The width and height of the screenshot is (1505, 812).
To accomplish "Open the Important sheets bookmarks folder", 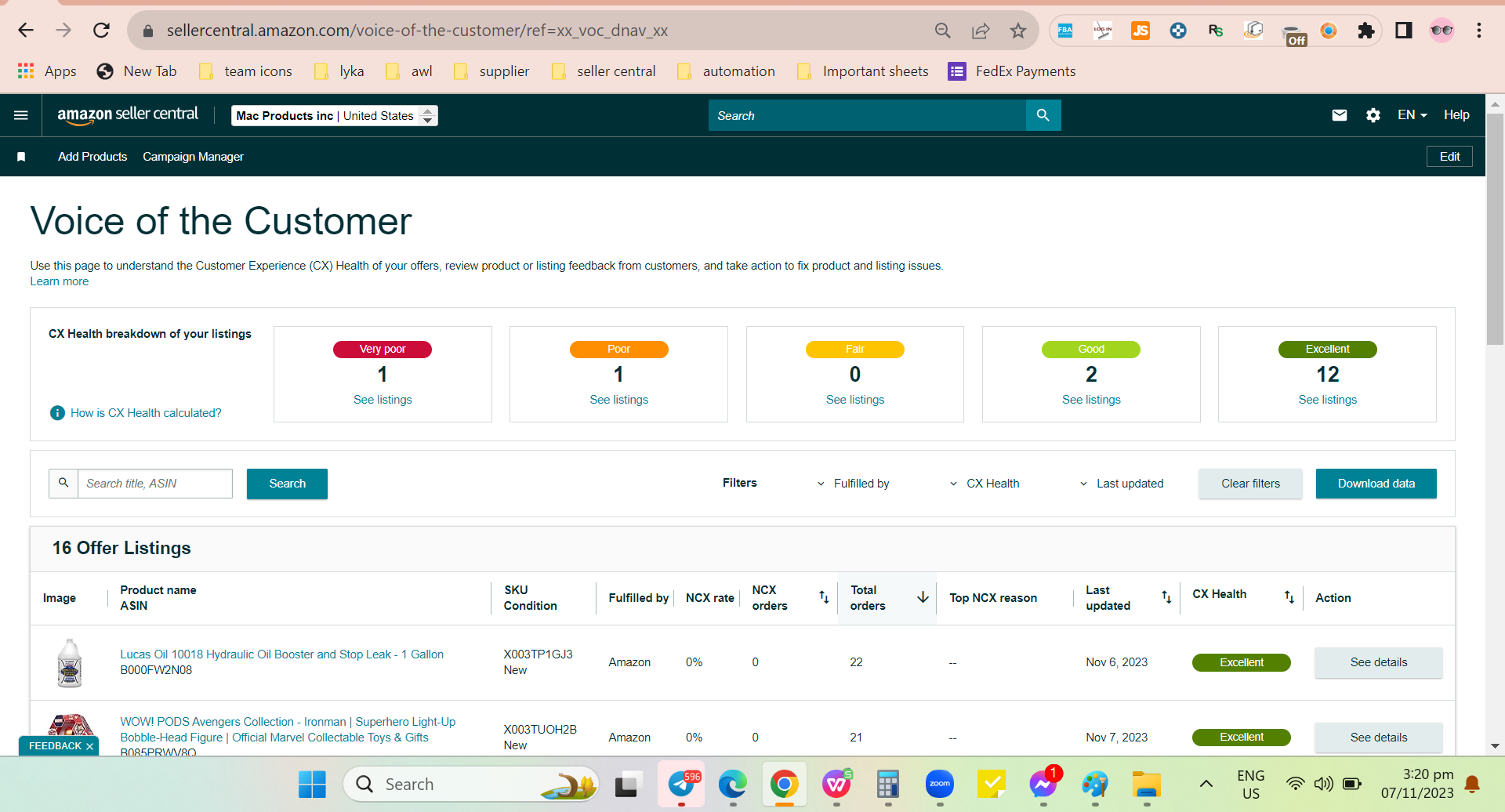I will coord(862,71).
